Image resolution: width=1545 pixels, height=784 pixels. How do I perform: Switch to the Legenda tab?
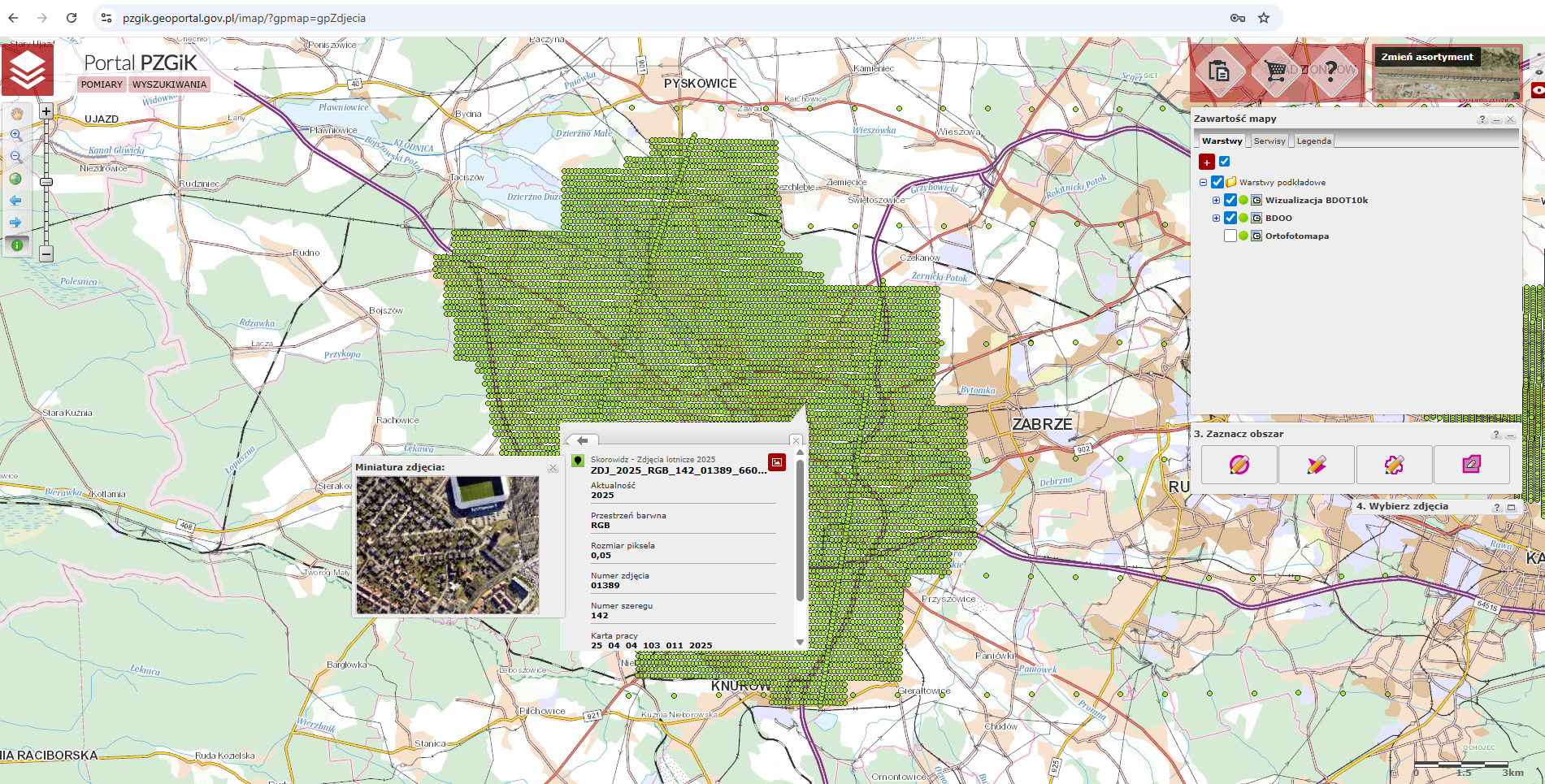coord(1313,141)
